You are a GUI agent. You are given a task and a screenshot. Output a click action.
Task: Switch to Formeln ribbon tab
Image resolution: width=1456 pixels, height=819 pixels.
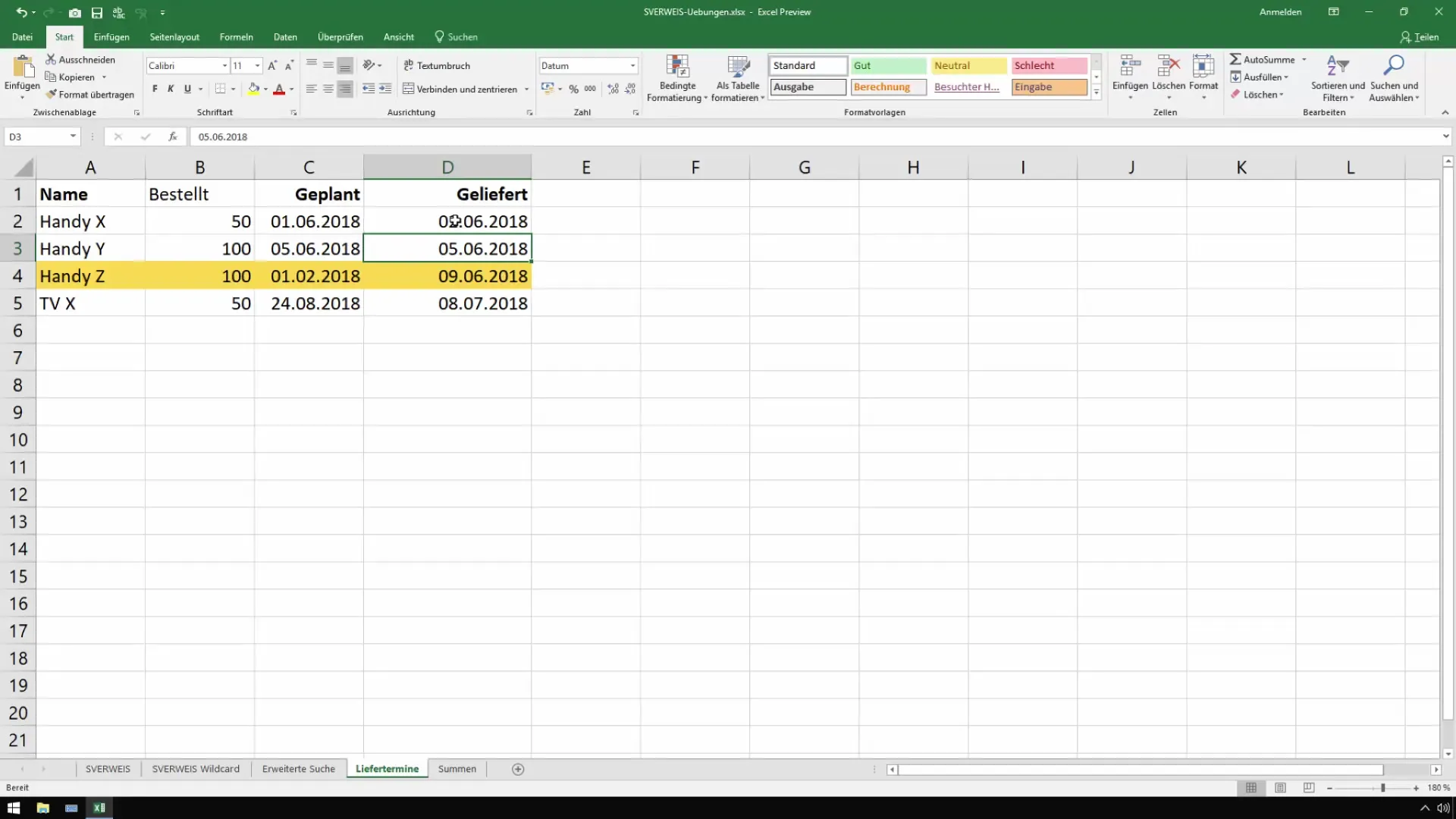(x=236, y=36)
